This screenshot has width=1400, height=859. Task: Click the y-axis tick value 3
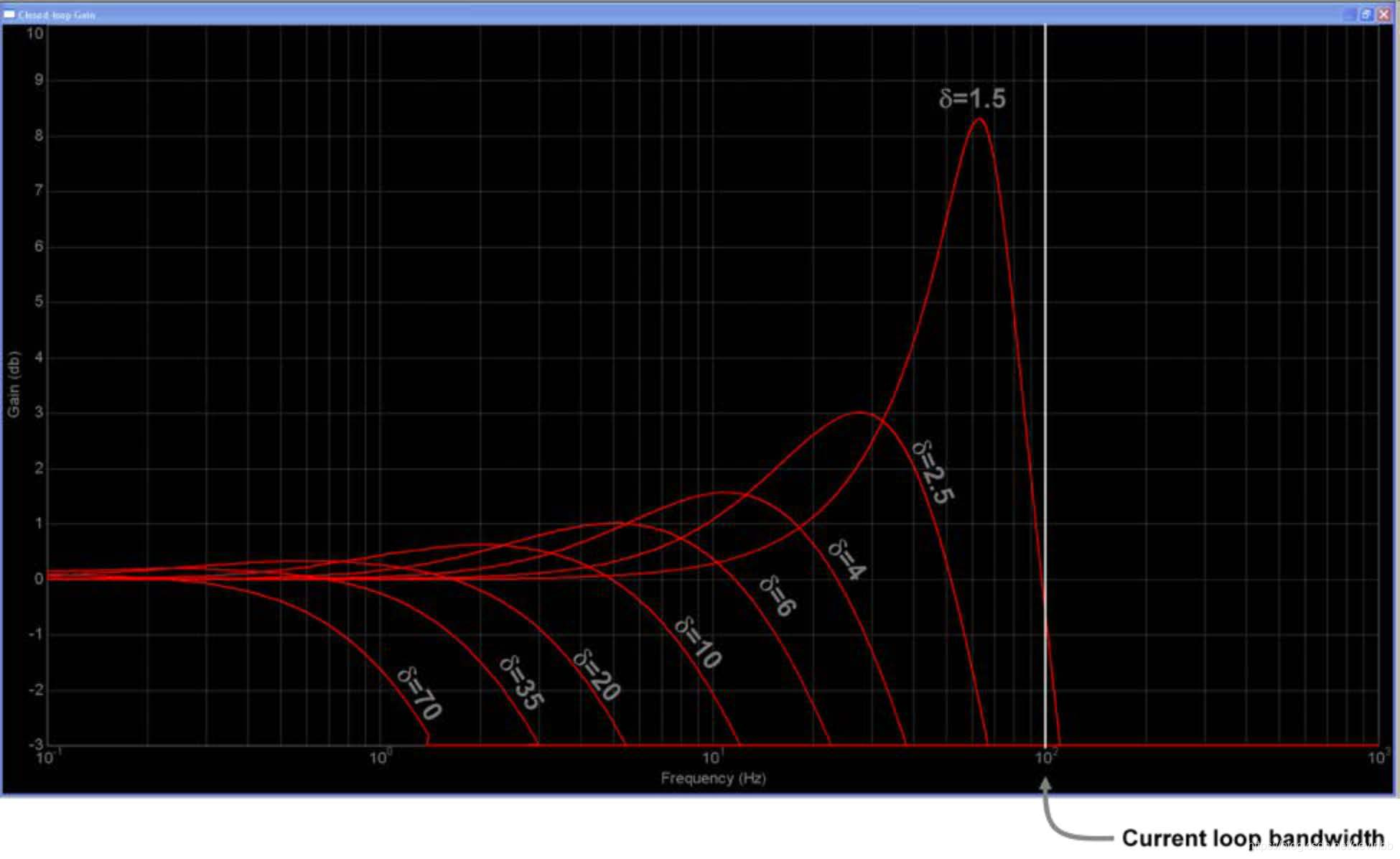click(39, 412)
